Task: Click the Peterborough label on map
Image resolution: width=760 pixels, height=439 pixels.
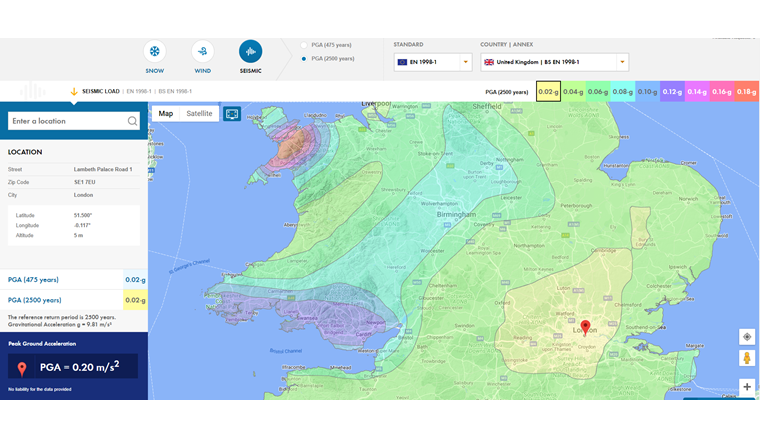Action: tap(576, 205)
